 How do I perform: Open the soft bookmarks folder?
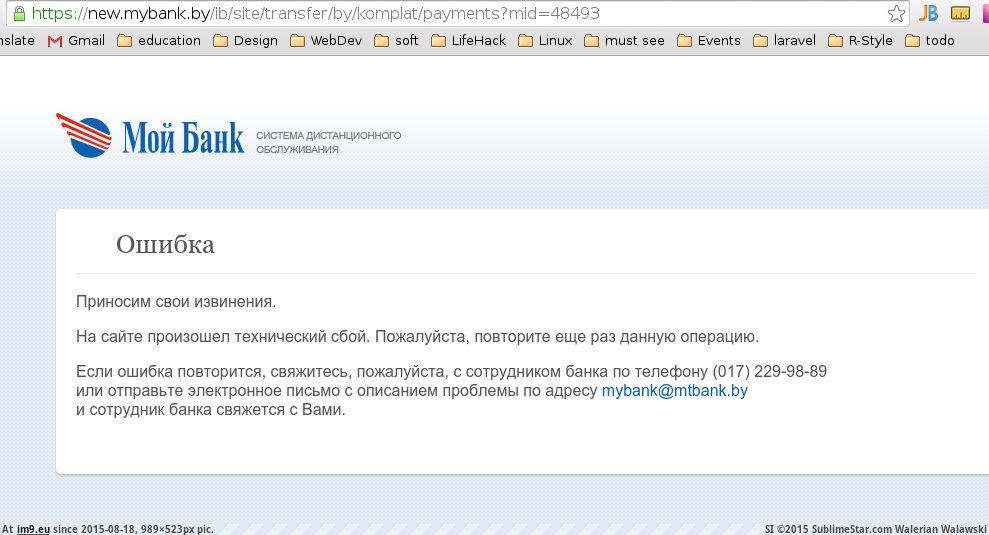(x=397, y=41)
